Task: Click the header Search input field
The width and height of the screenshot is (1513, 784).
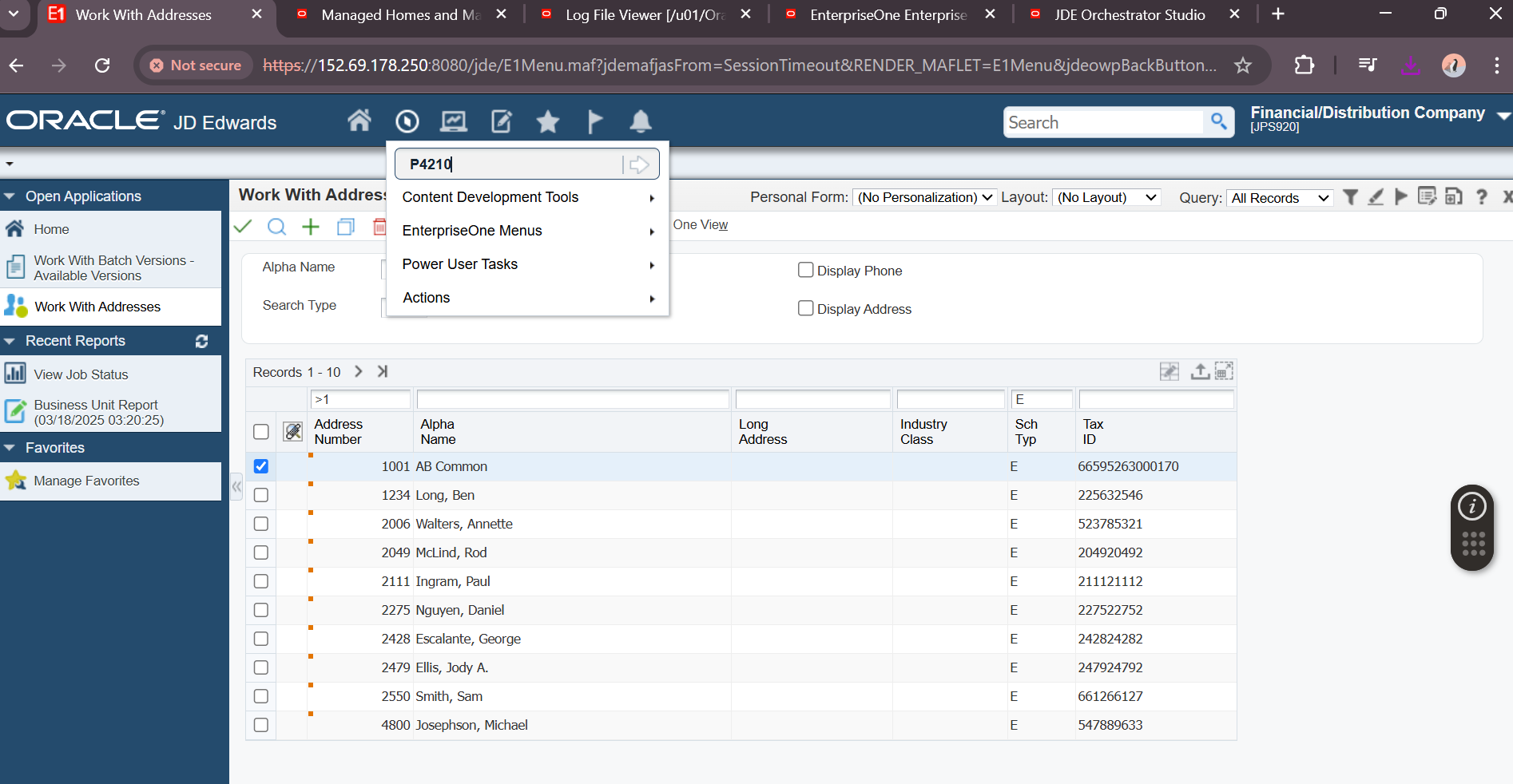Action: [1104, 122]
